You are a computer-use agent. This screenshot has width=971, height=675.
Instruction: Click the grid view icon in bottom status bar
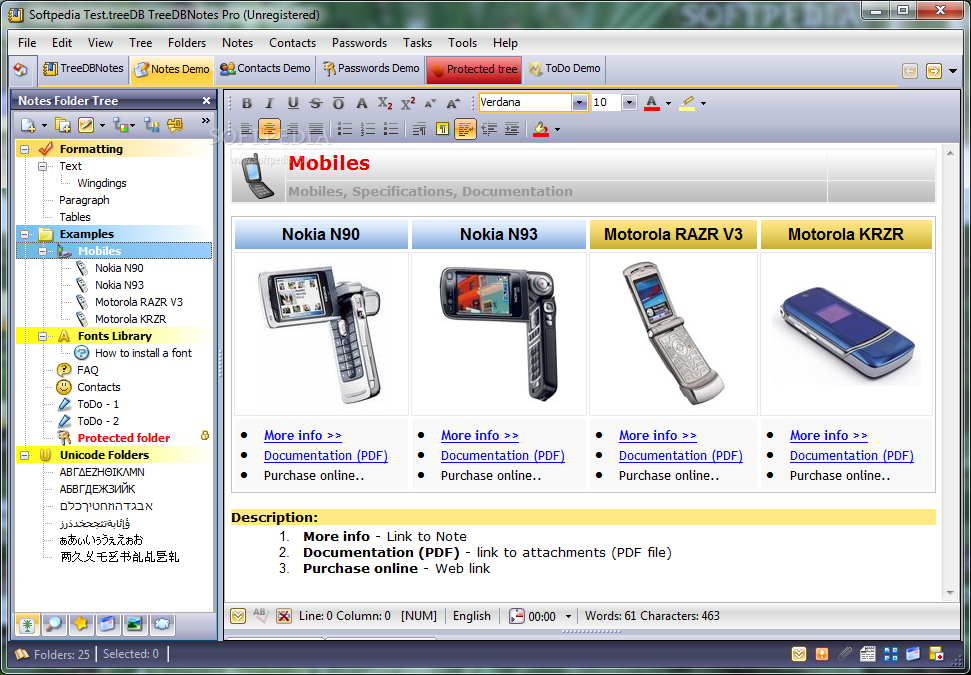890,654
